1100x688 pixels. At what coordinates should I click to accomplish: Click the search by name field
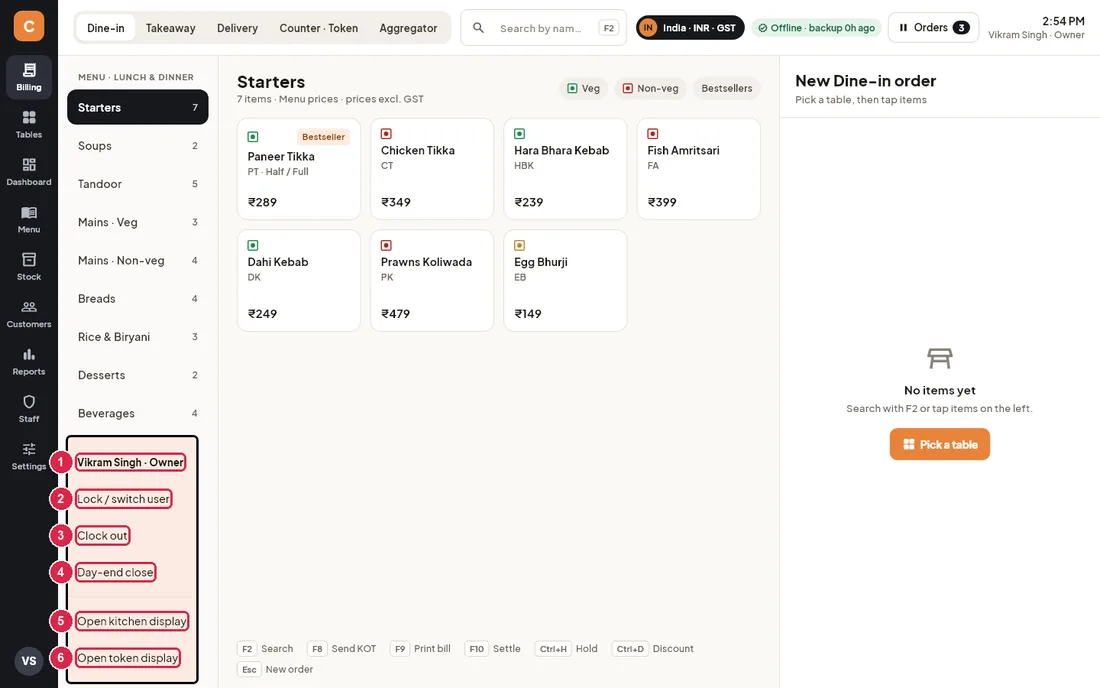[x=544, y=28]
